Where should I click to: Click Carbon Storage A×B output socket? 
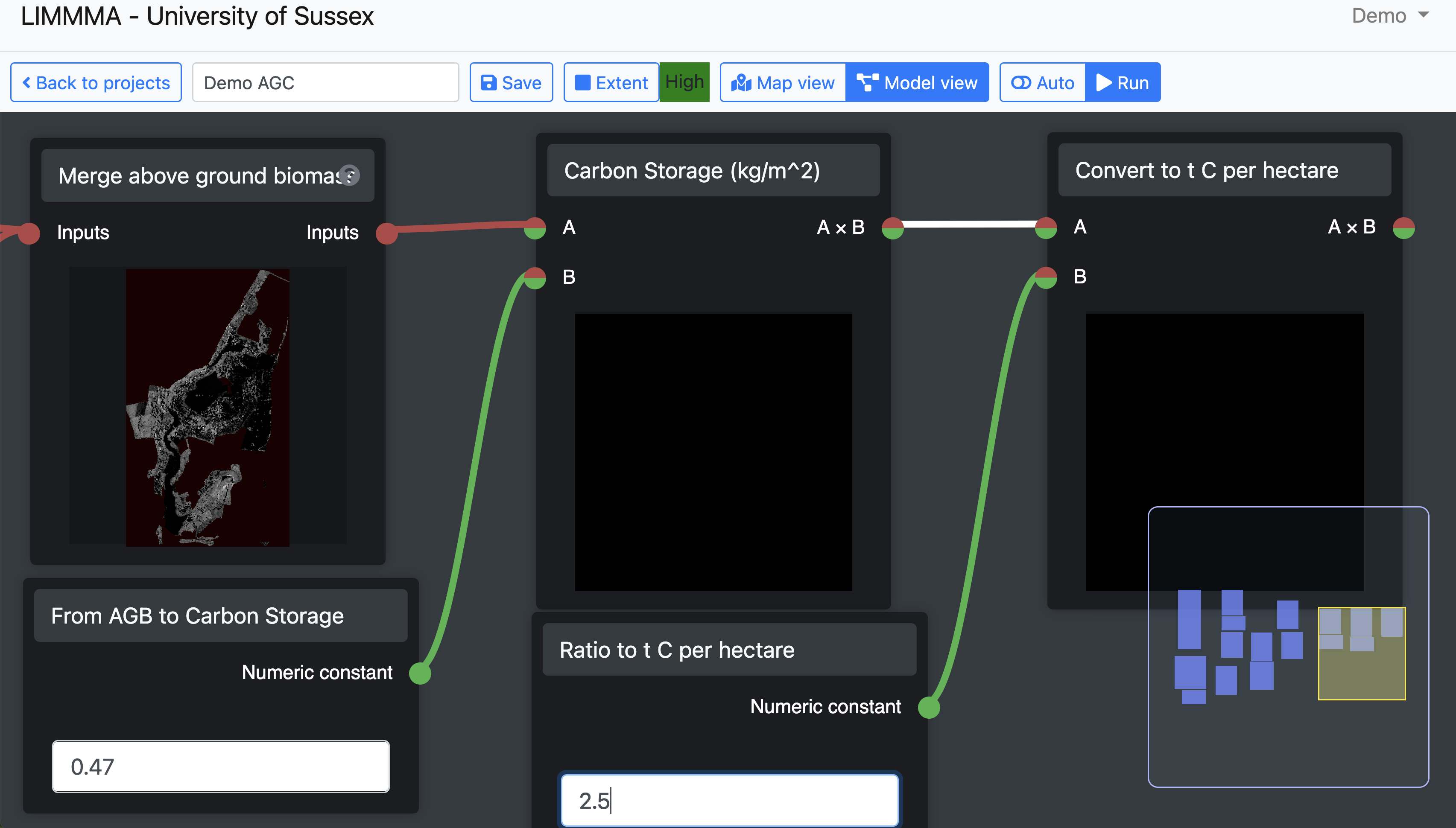[x=892, y=228]
